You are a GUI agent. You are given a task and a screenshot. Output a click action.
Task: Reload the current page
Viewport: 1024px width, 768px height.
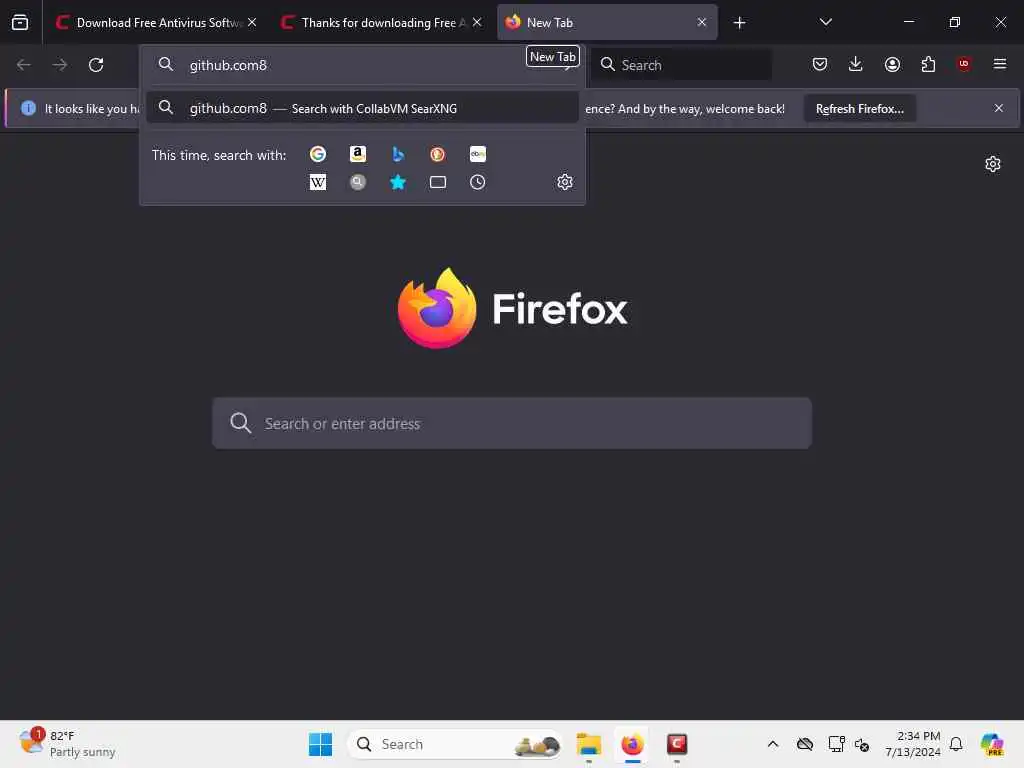(96, 65)
